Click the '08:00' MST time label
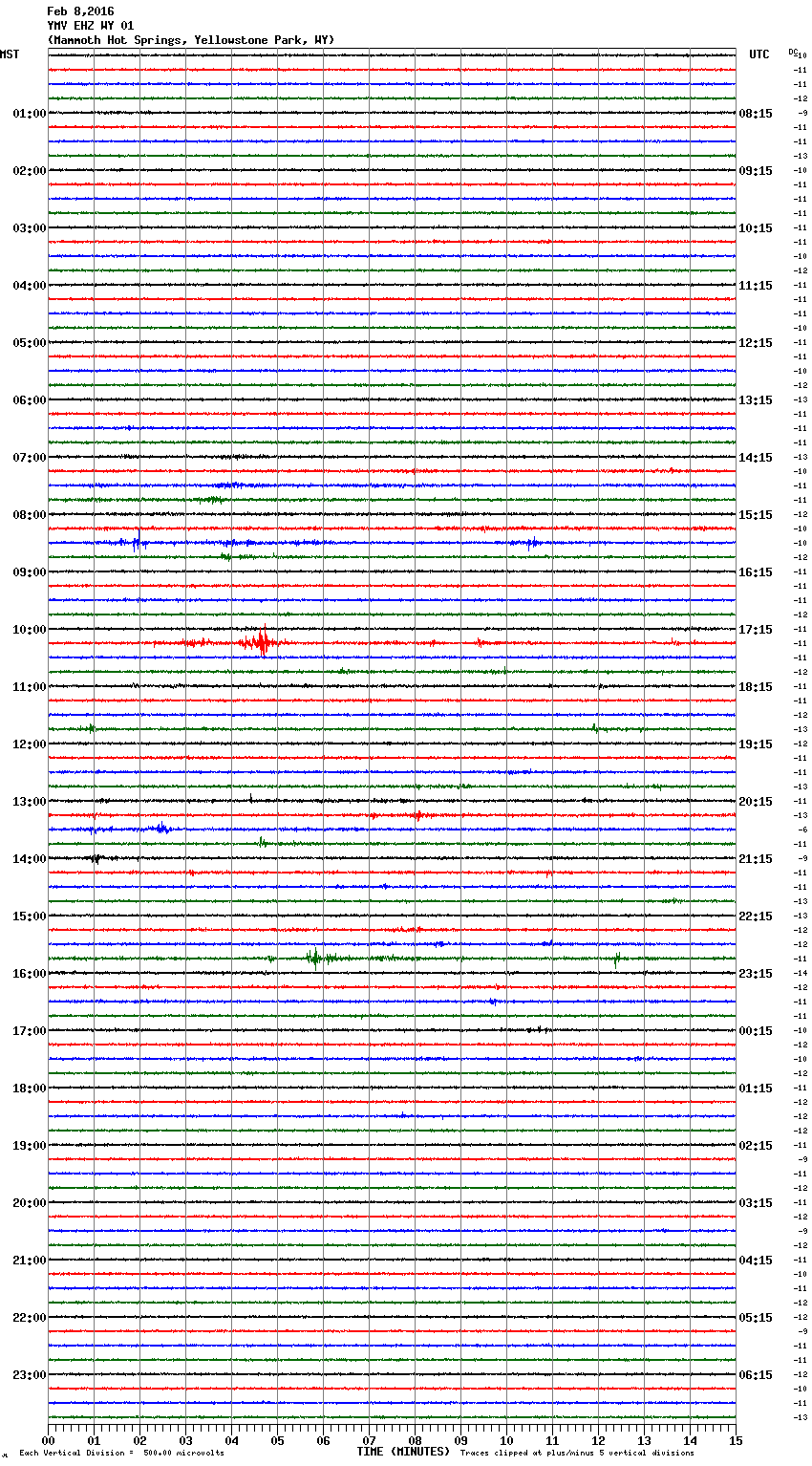Image resolution: width=812 pixels, height=1466 pixels. click(x=30, y=515)
